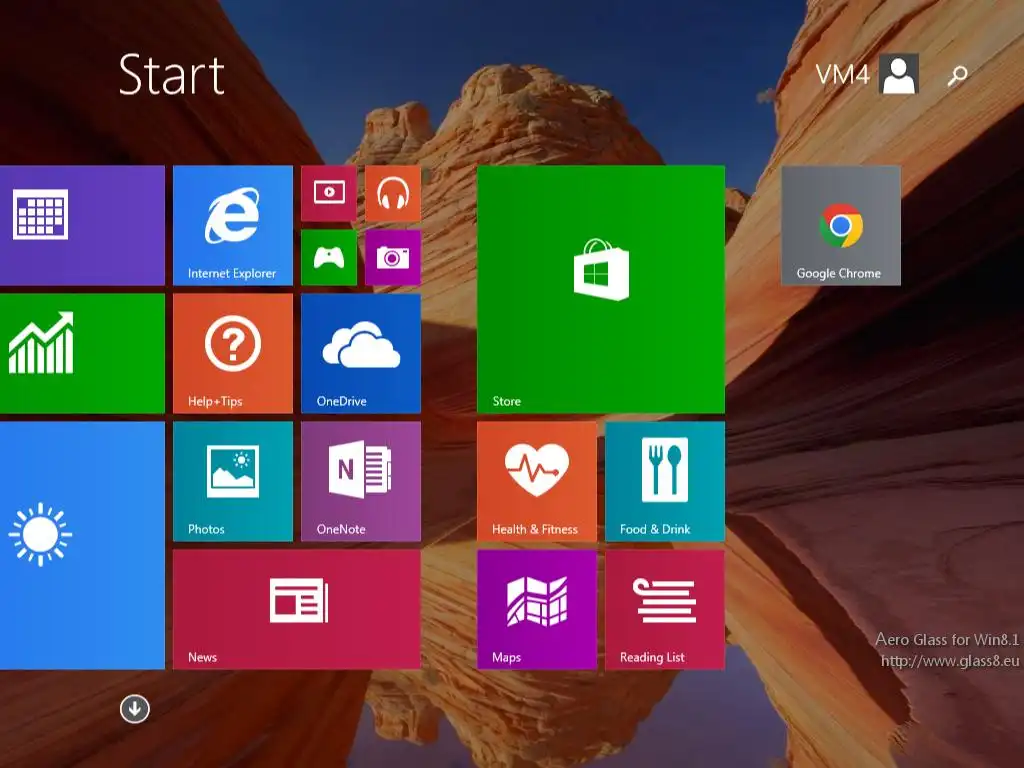
Task: Open the OneDrive tile
Action: point(360,353)
